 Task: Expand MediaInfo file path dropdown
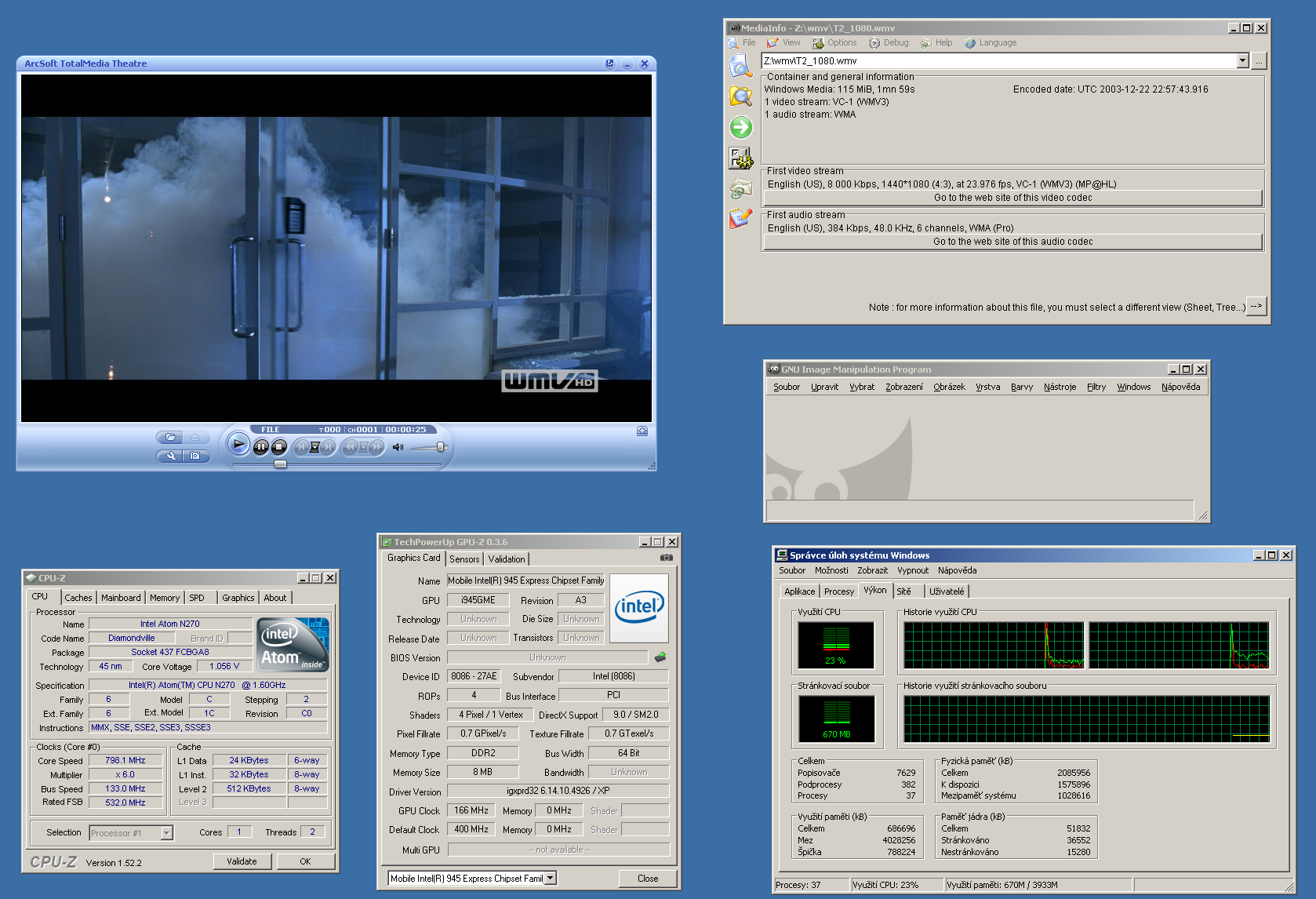tap(1242, 60)
